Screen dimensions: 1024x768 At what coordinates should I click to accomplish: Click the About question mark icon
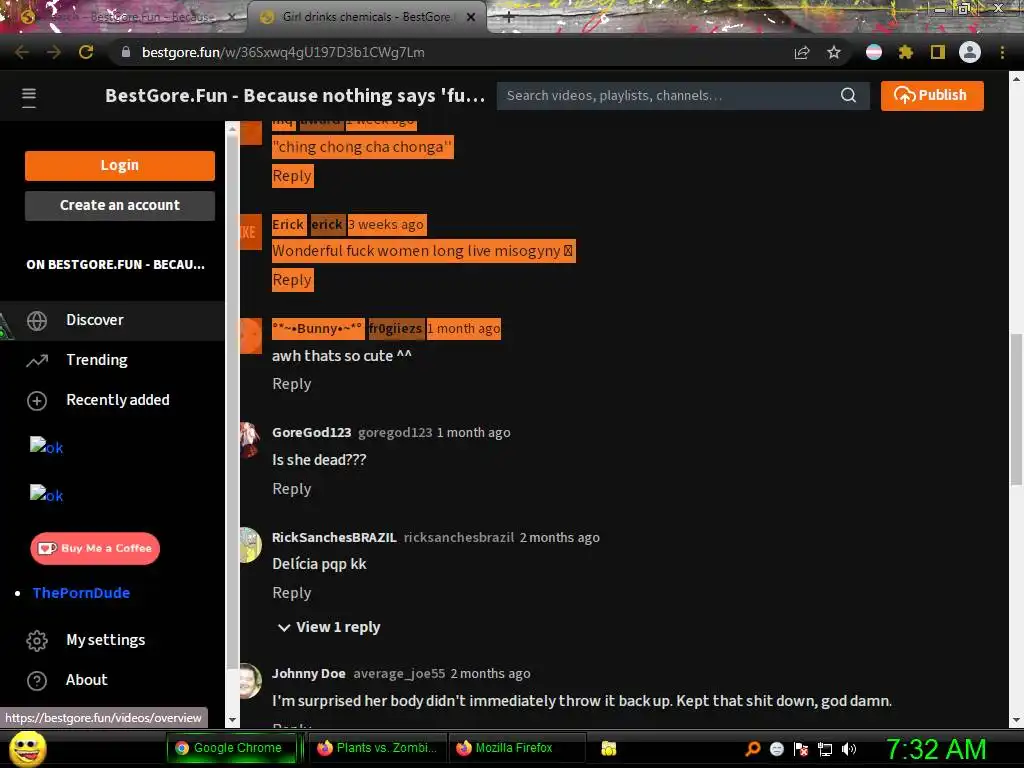[x=37, y=680]
